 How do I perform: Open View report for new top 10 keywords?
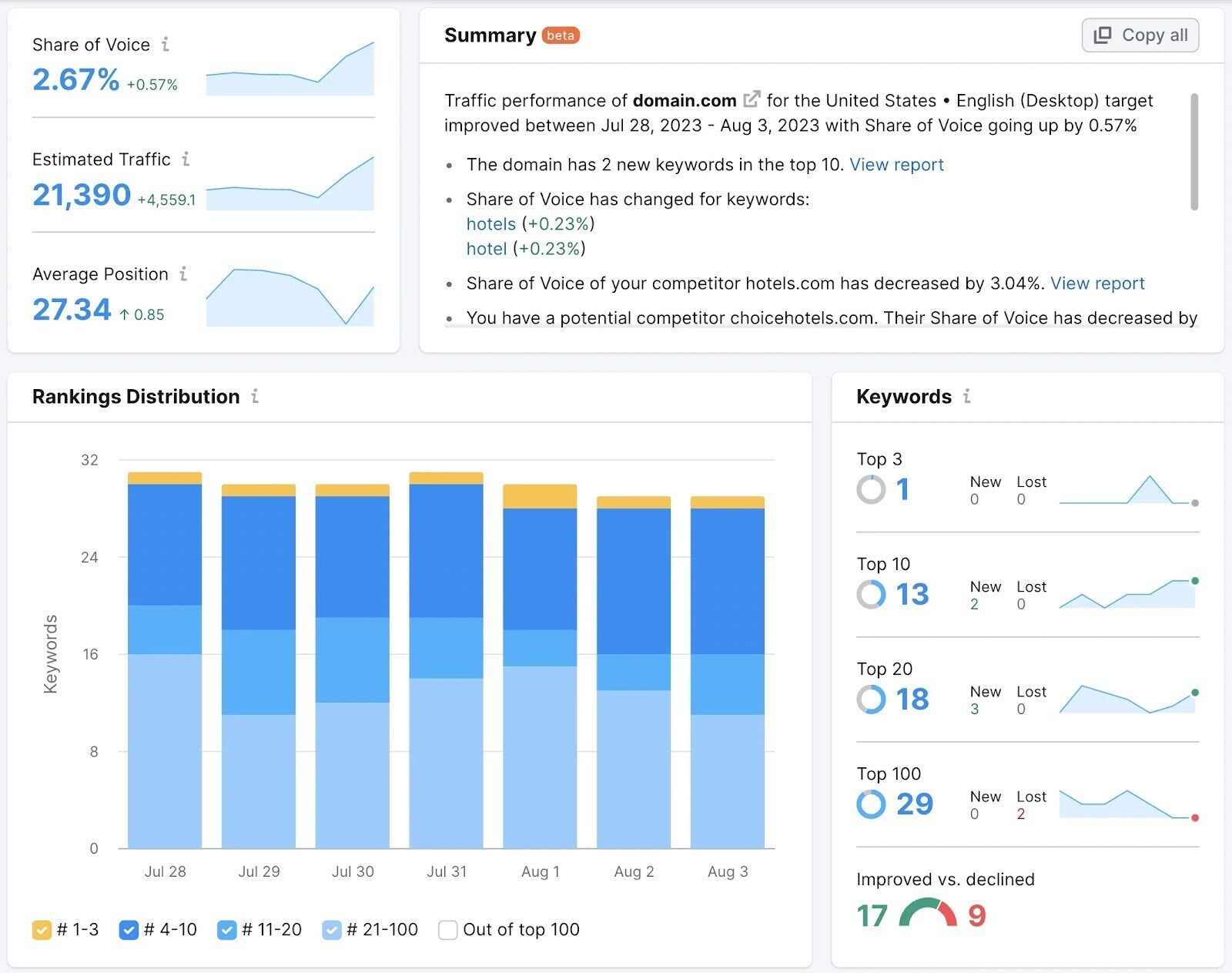click(x=897, y=164)
